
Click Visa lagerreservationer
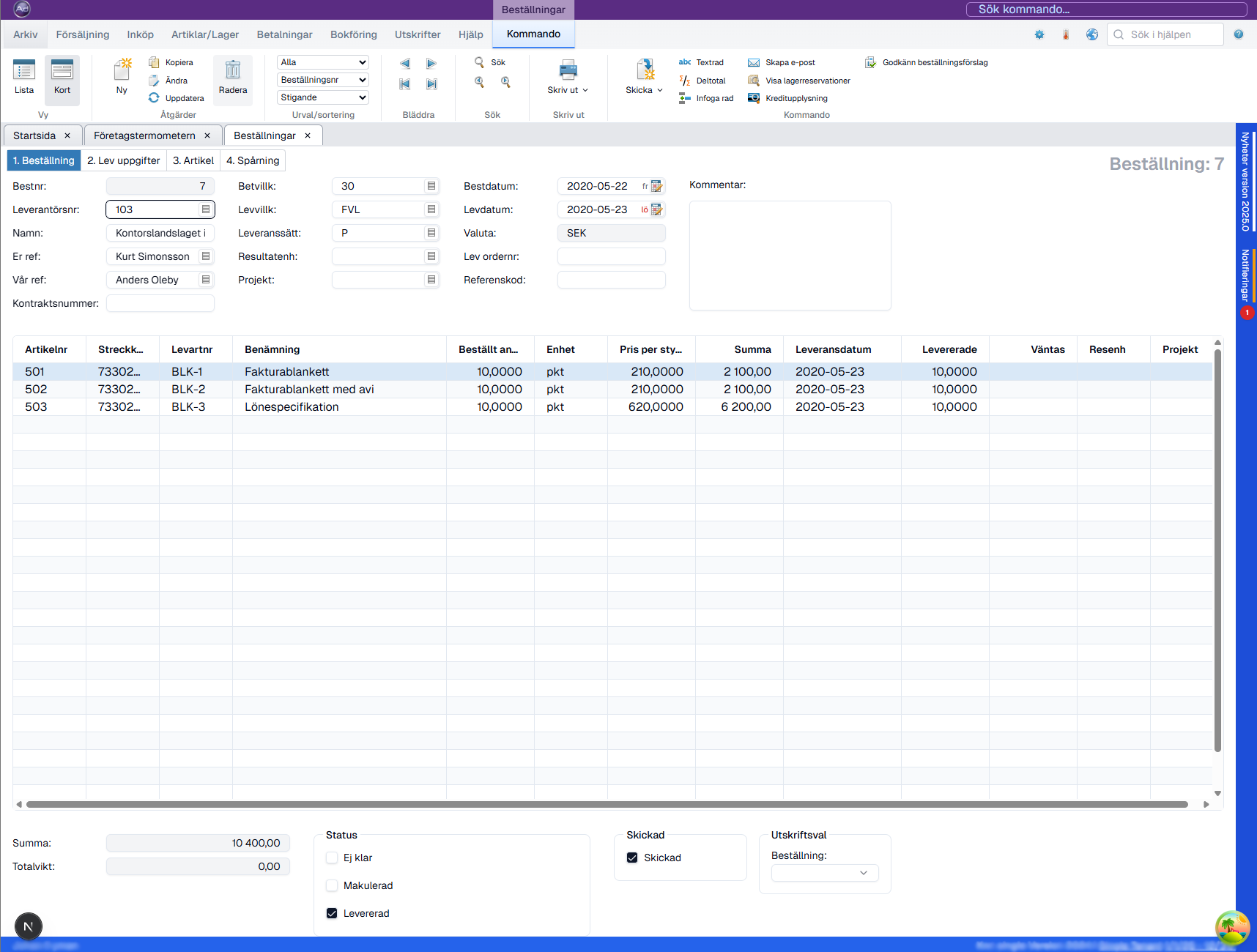coord(807,81)
